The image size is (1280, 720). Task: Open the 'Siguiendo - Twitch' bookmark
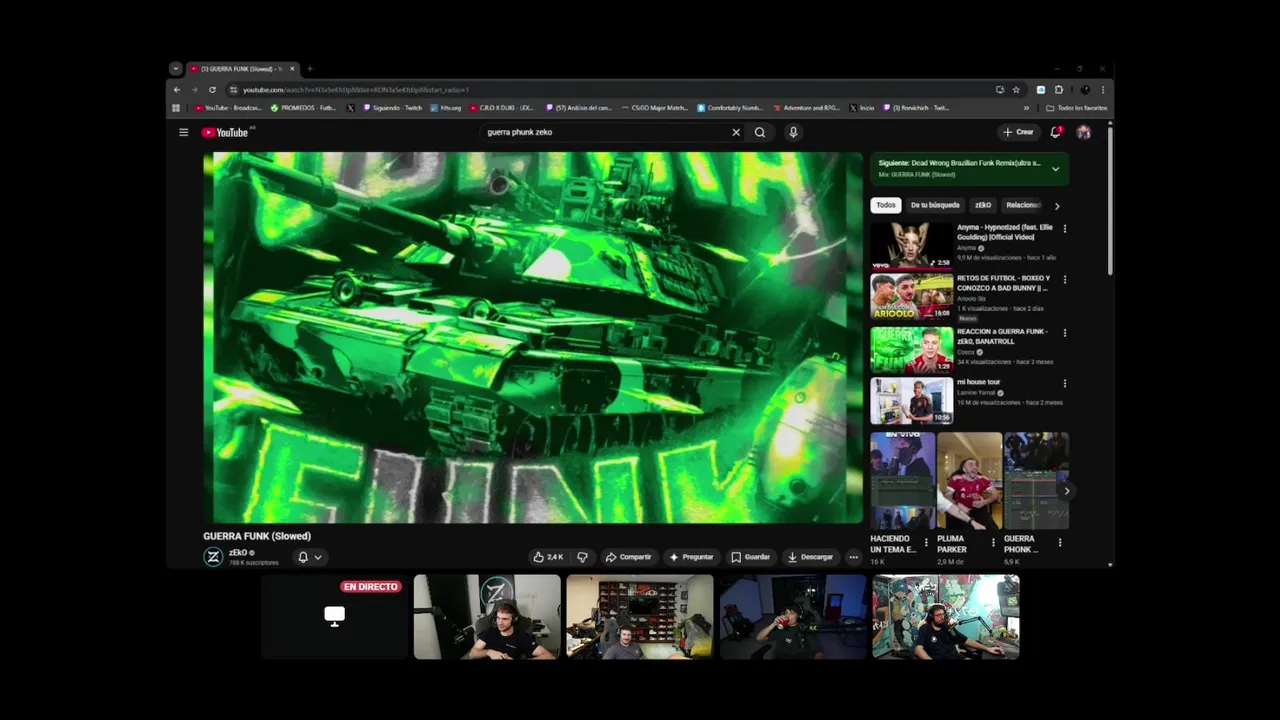393,108
